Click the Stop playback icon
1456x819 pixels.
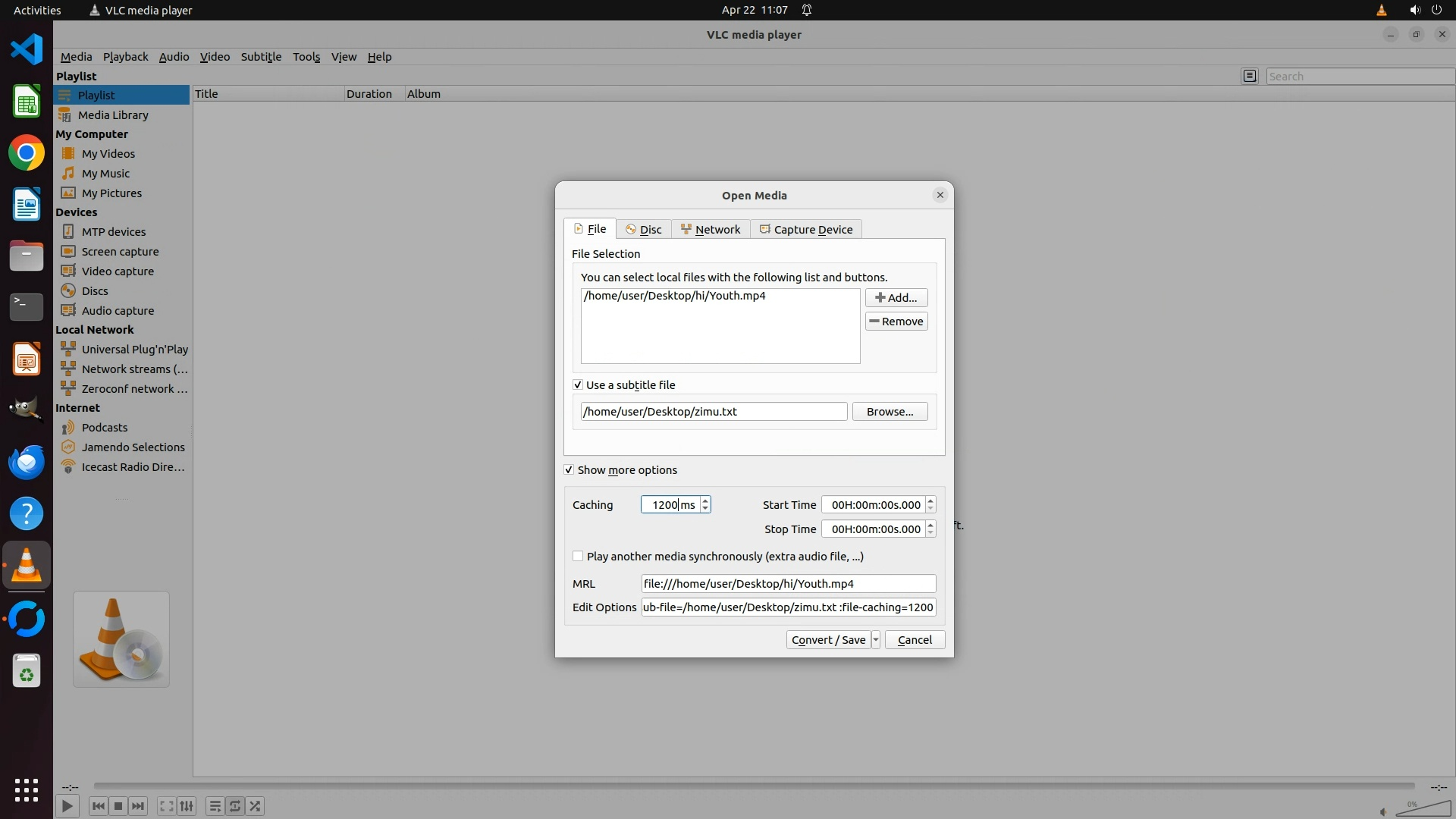(x=118, y=806)
